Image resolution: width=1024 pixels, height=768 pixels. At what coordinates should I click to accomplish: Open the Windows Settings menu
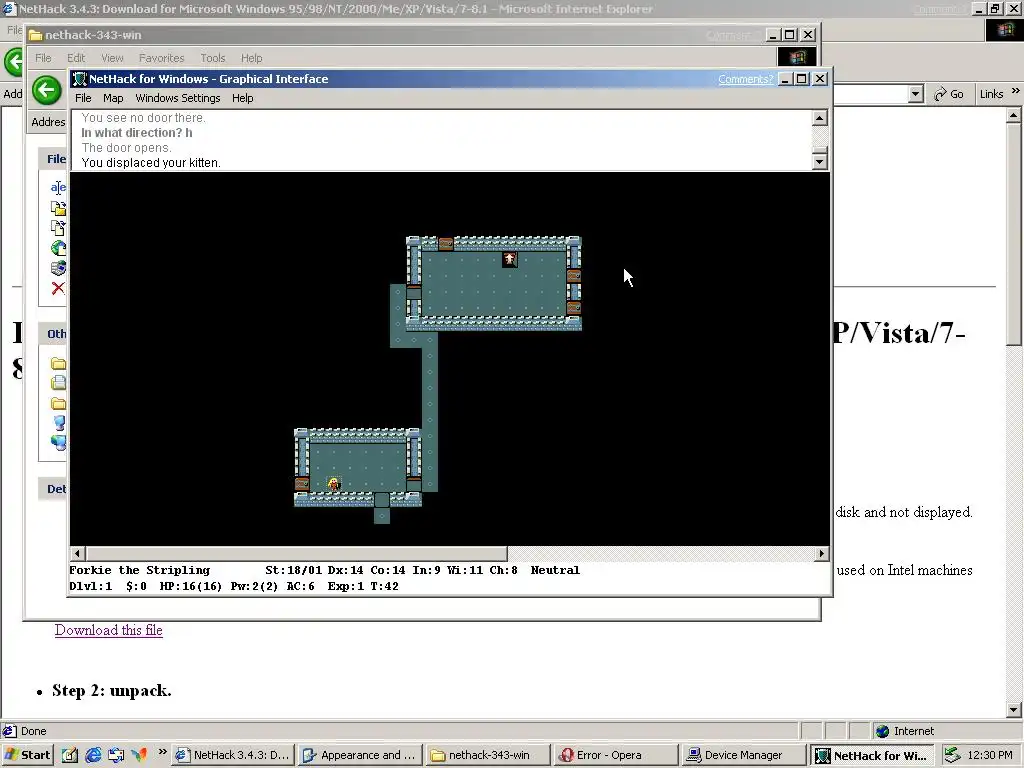pyautogui.click(x=178, y=98)
